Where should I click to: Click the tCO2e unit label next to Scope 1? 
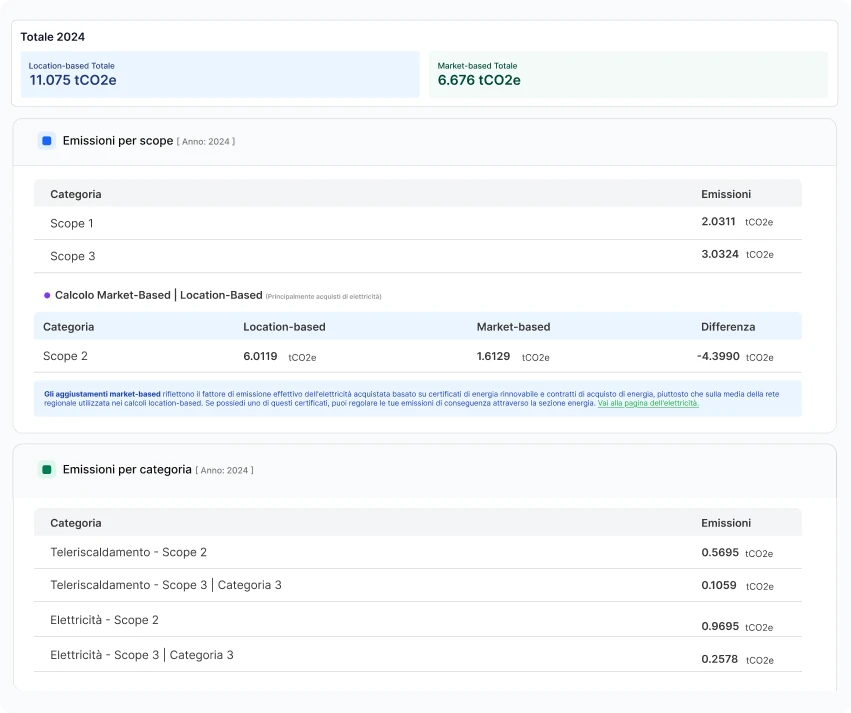coord(758,222)
